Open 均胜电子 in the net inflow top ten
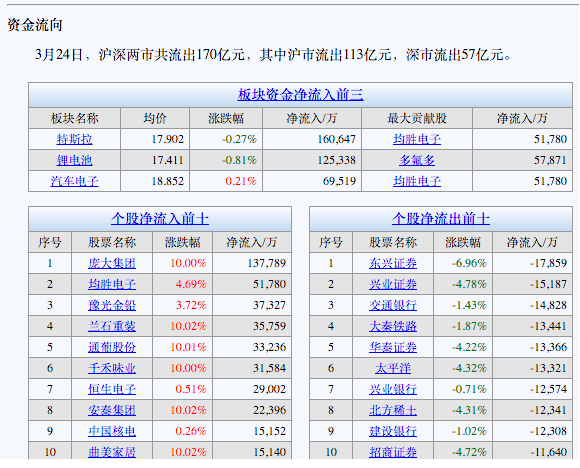 (112, 284)
